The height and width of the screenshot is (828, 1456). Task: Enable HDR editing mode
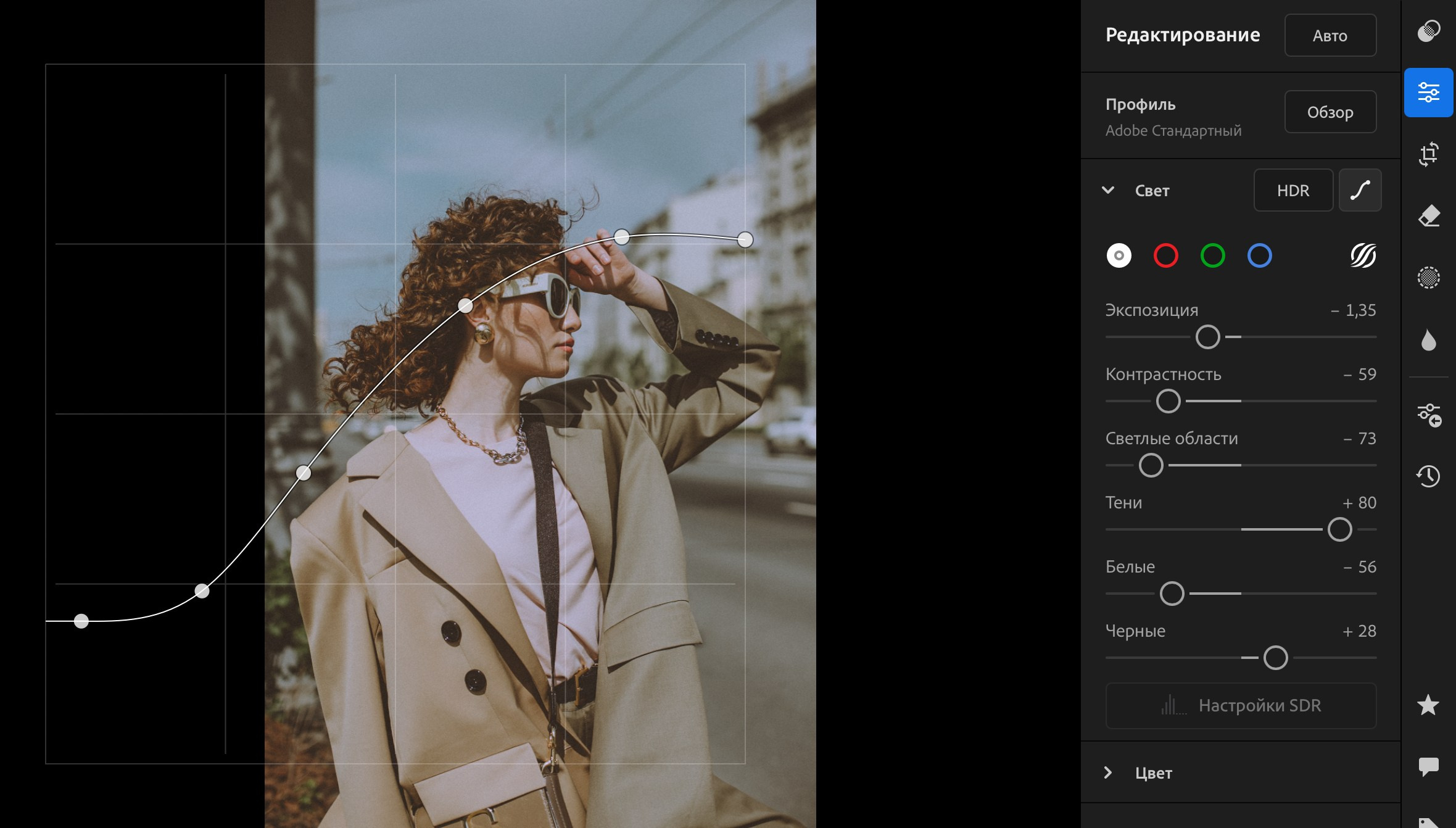(x=1293, y=190)
